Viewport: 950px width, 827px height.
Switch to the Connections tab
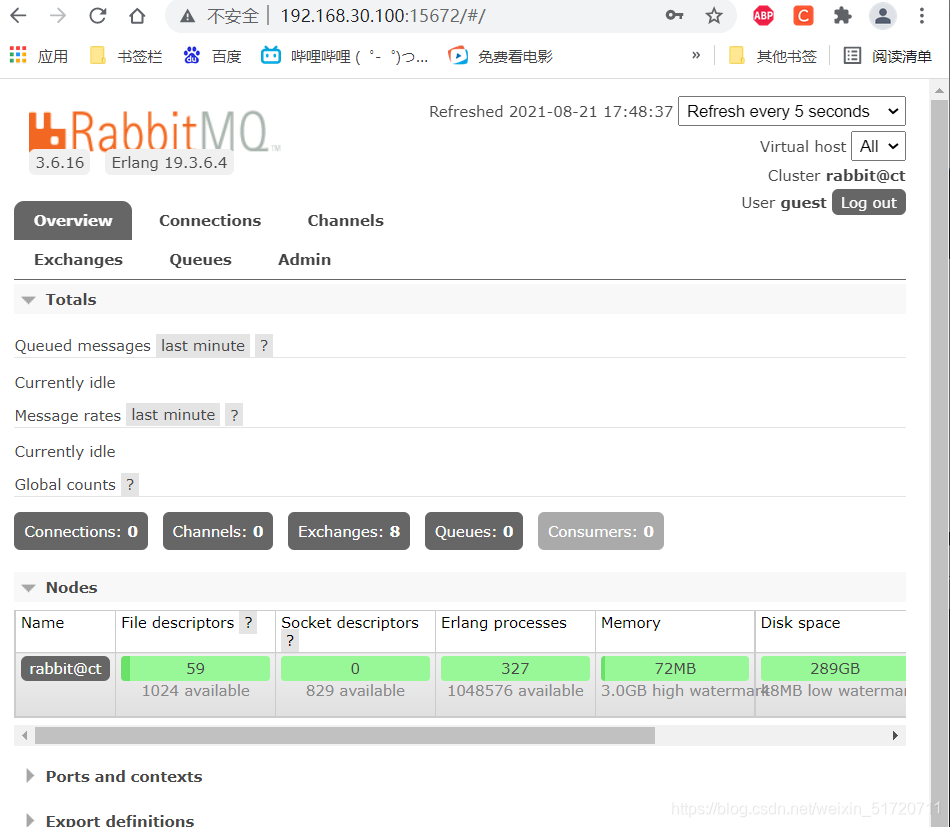pos(210,221)
